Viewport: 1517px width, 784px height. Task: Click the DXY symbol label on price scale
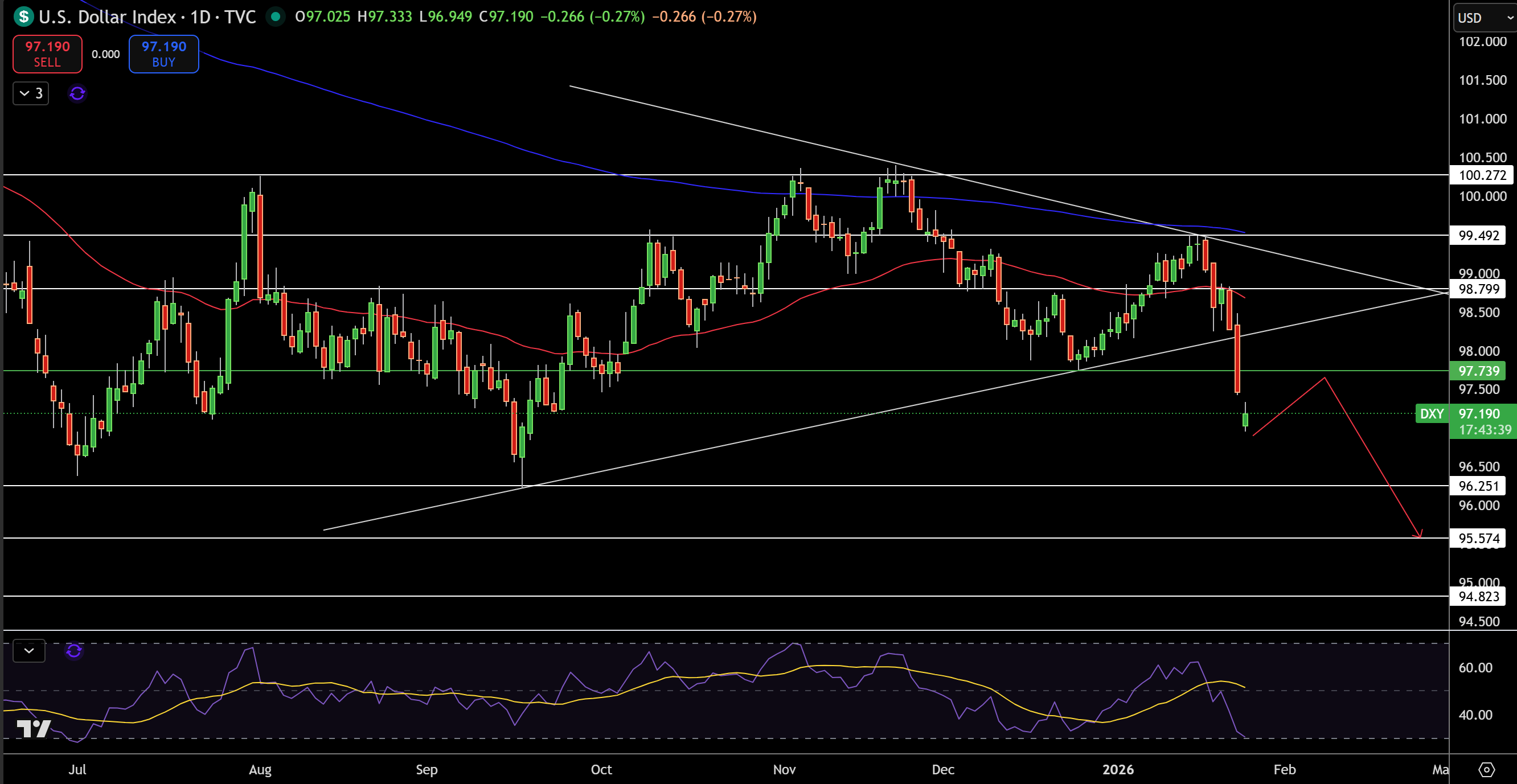(x=1432, y=414)
